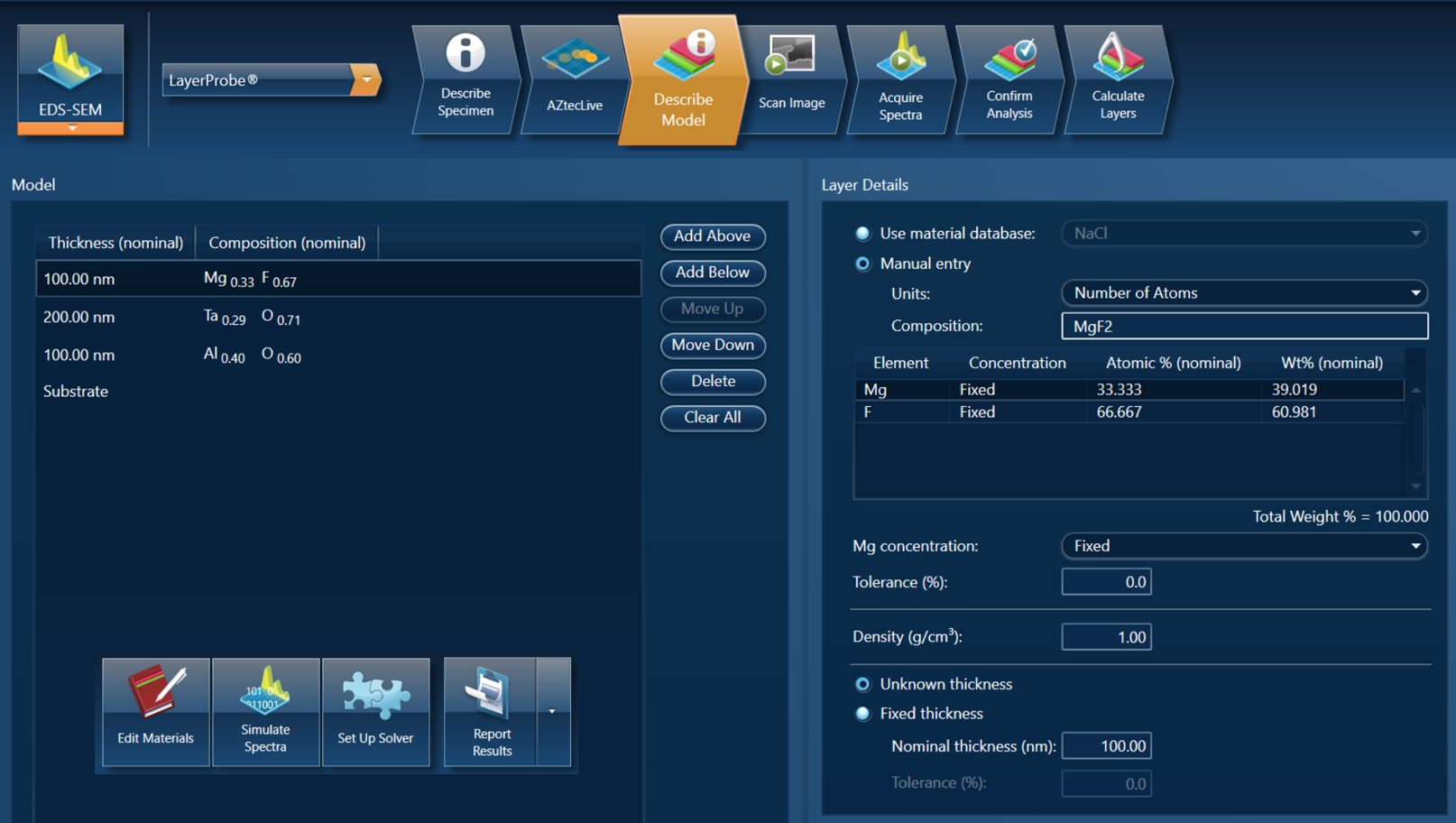Screen dimensions: 1456x823
Task: Edit the Composition field containing MgF2
Action: (1245, 326)
